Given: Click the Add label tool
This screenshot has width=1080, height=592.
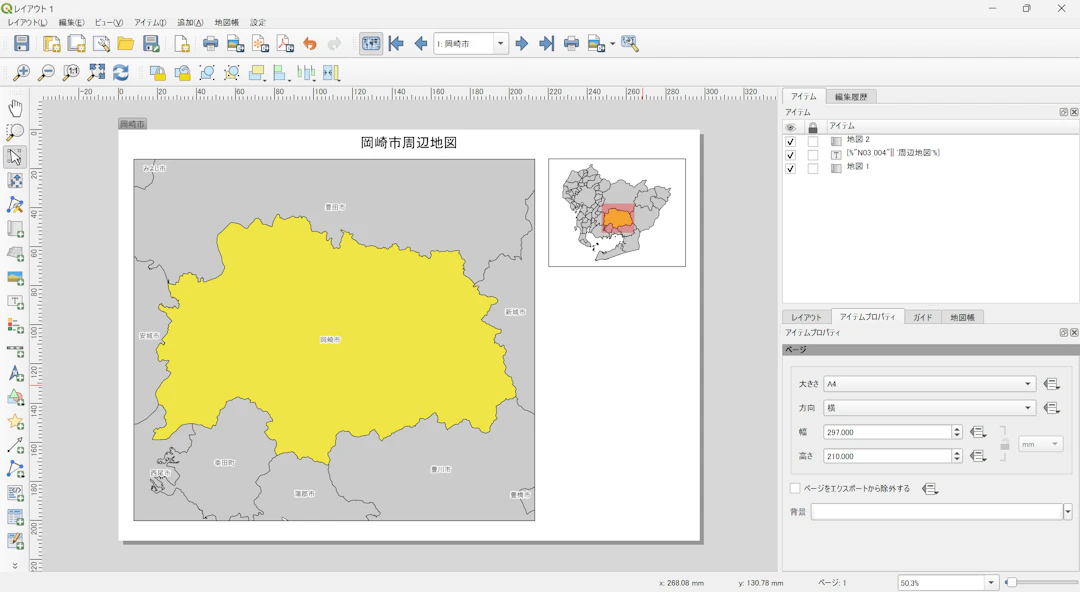Looking at the screenshot, I should (x=15, y=302).
